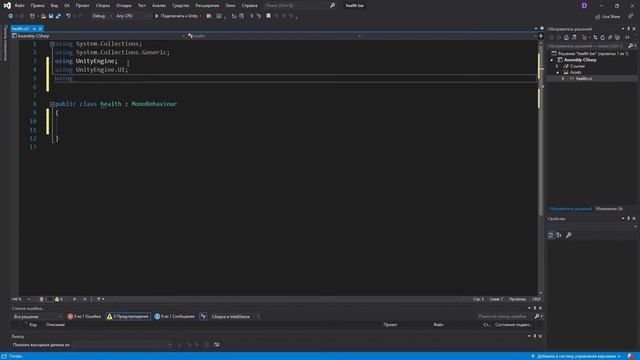Open the Сборка menu
640x360 pixels.
click(x=102, y=6)
